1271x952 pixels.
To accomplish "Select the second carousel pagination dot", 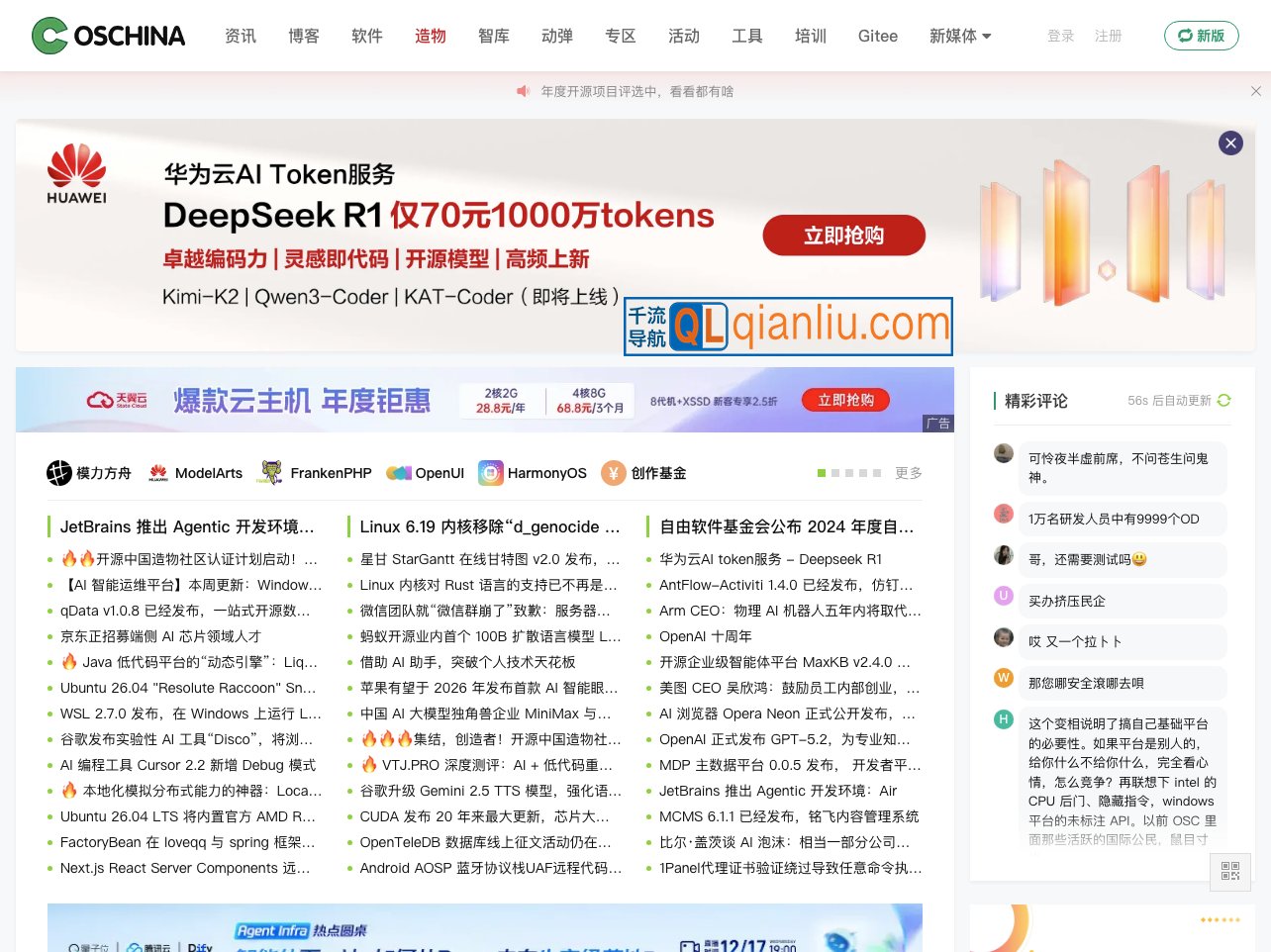I will (x=834, y=473).
